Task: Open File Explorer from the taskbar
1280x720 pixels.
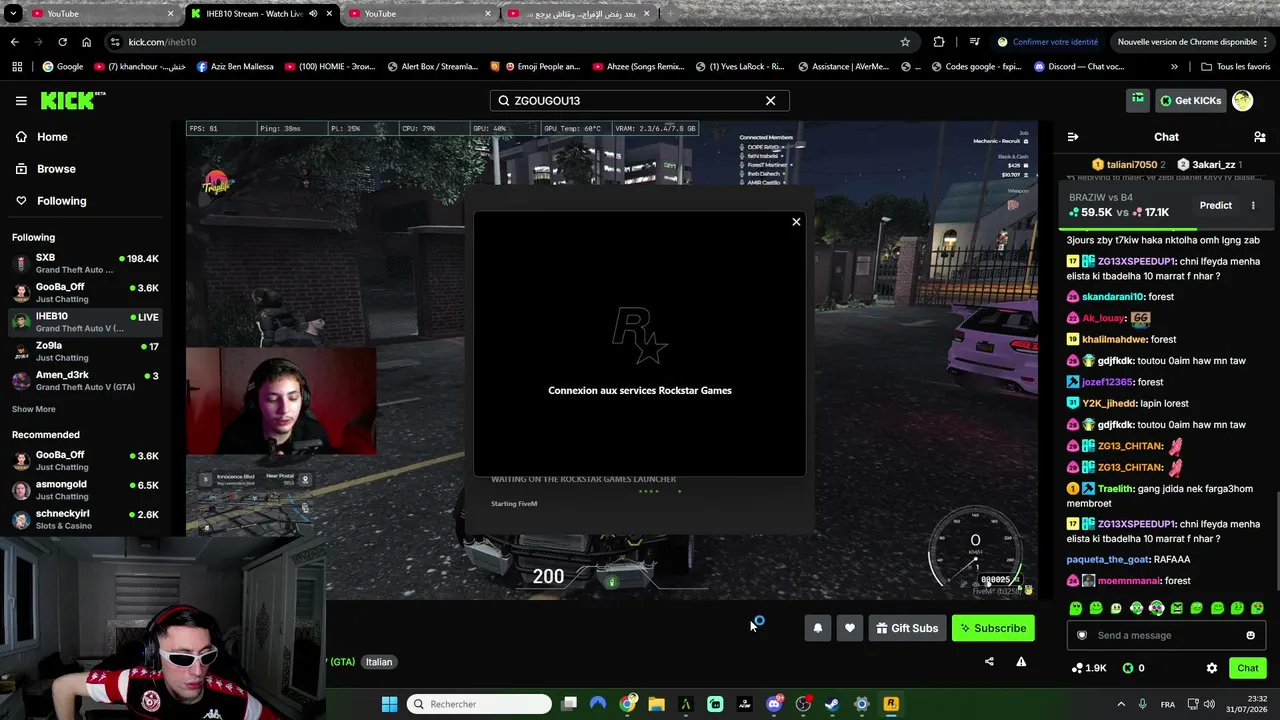Action: (x=656, y=704)
